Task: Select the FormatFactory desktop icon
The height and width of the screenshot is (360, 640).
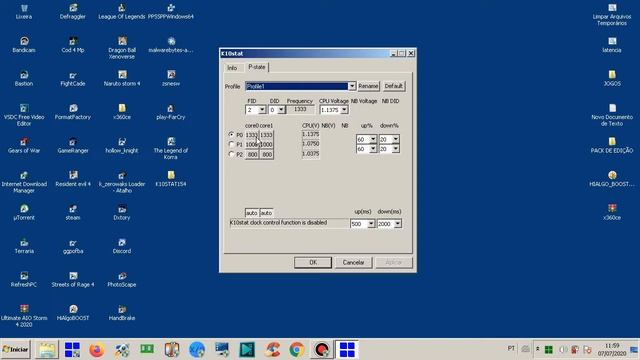Action: click(x=73, y=112)
